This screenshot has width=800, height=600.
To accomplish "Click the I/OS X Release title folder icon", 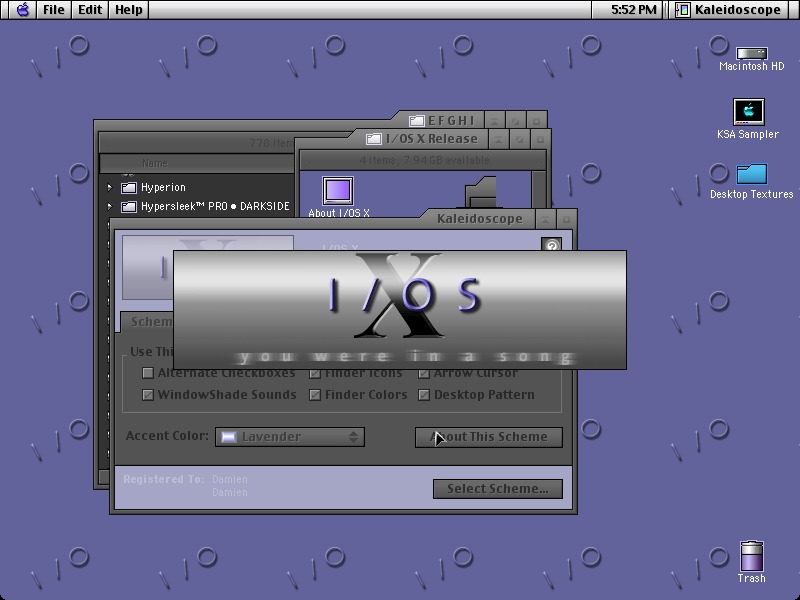I will pyautogui.click(x=373, y=139).
